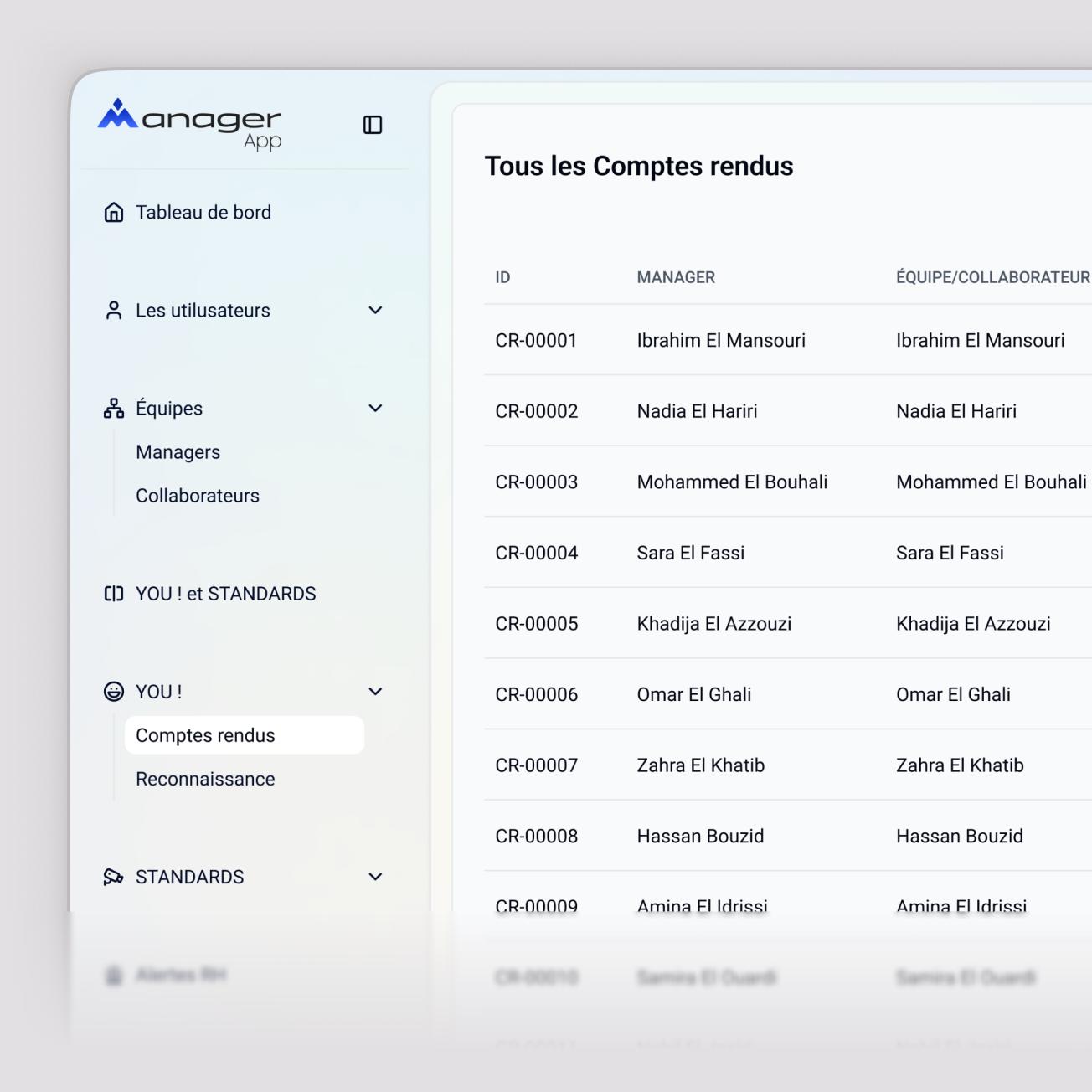Image resolution: width=1092 pixels, height=1092 pixels.
Task: Click the ÉQUIPE/COLLABORATEUR column header
Action: (993, 277)
